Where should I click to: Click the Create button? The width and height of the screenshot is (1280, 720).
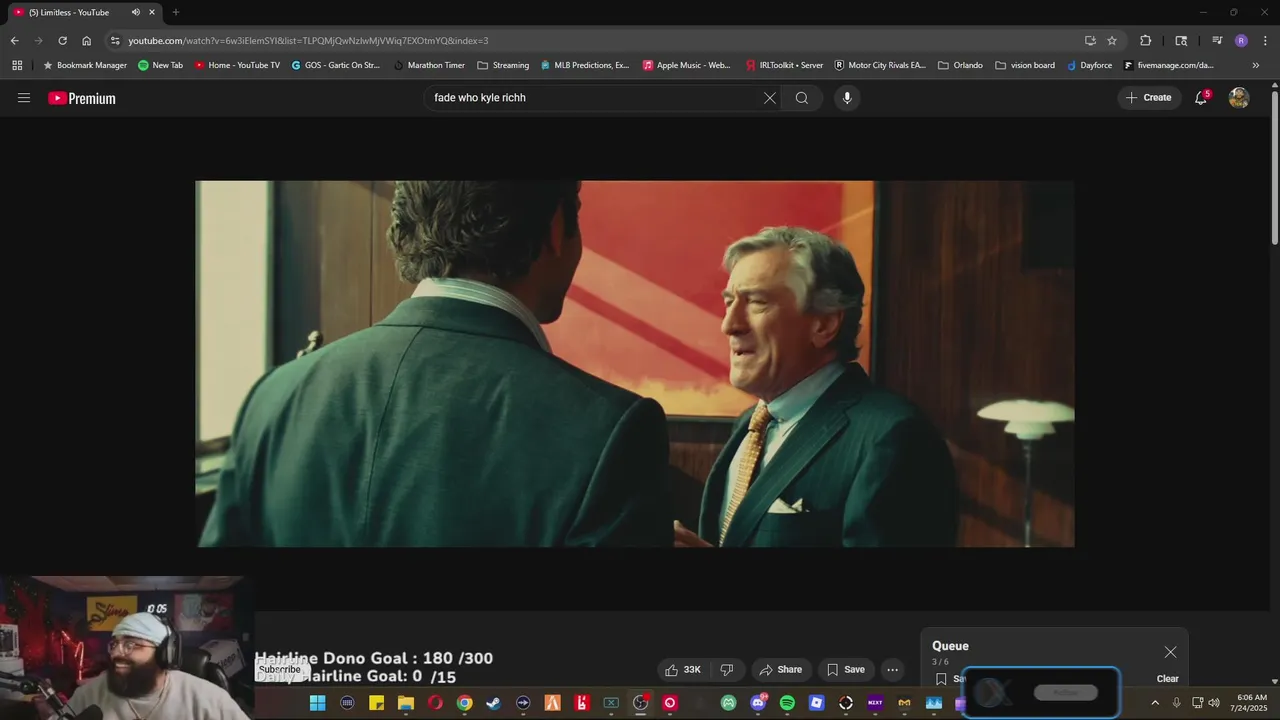[x=1149, y=98]
